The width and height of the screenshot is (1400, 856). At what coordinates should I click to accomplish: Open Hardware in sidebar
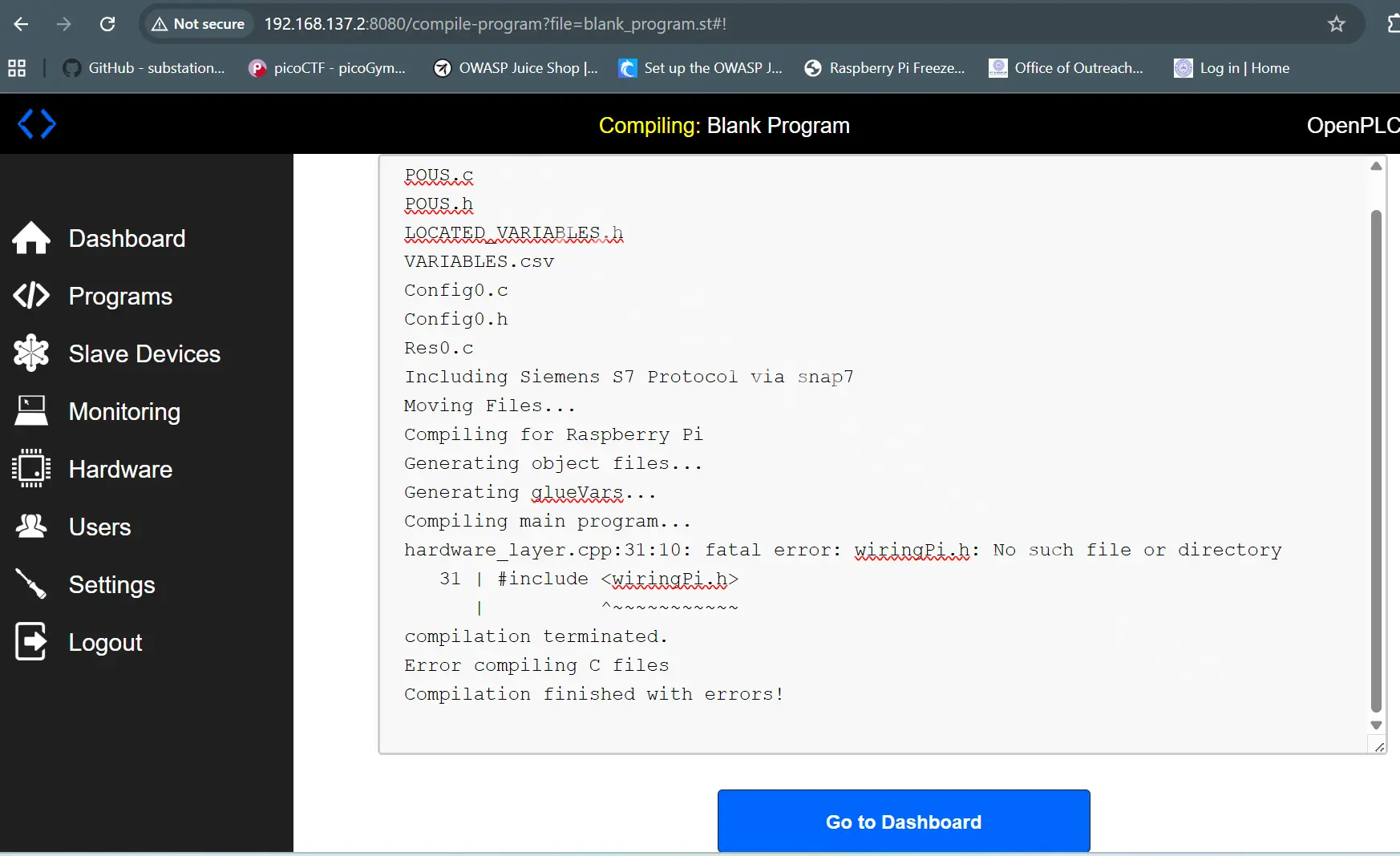(x=120, y=469)
